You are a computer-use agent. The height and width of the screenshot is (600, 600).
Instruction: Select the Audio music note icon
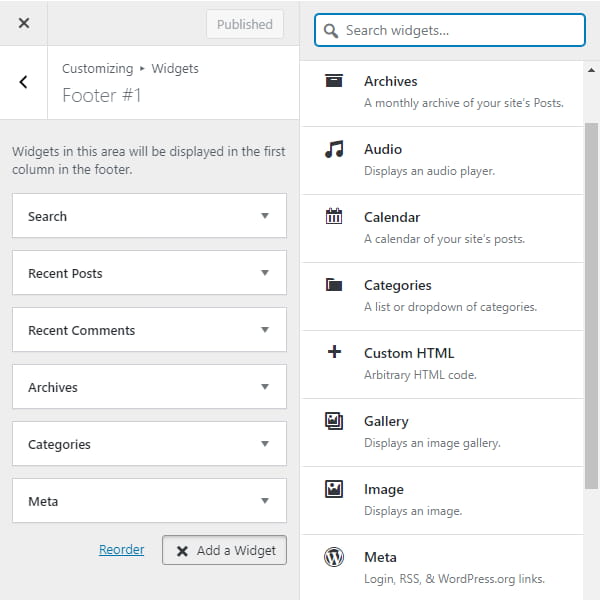[x=334, y=149]
